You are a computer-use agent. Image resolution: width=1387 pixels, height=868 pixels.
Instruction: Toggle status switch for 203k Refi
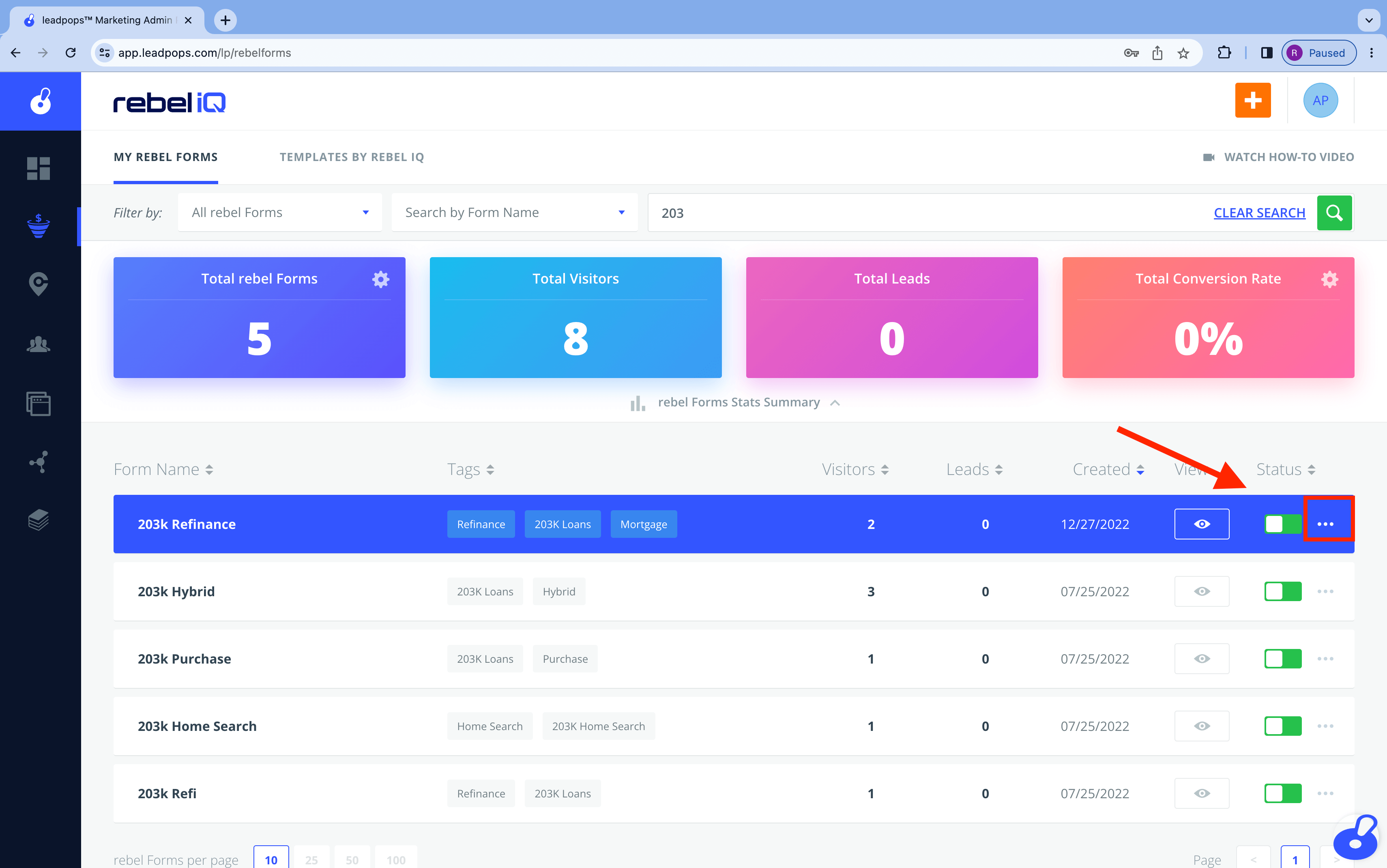tap(1282, 793)
